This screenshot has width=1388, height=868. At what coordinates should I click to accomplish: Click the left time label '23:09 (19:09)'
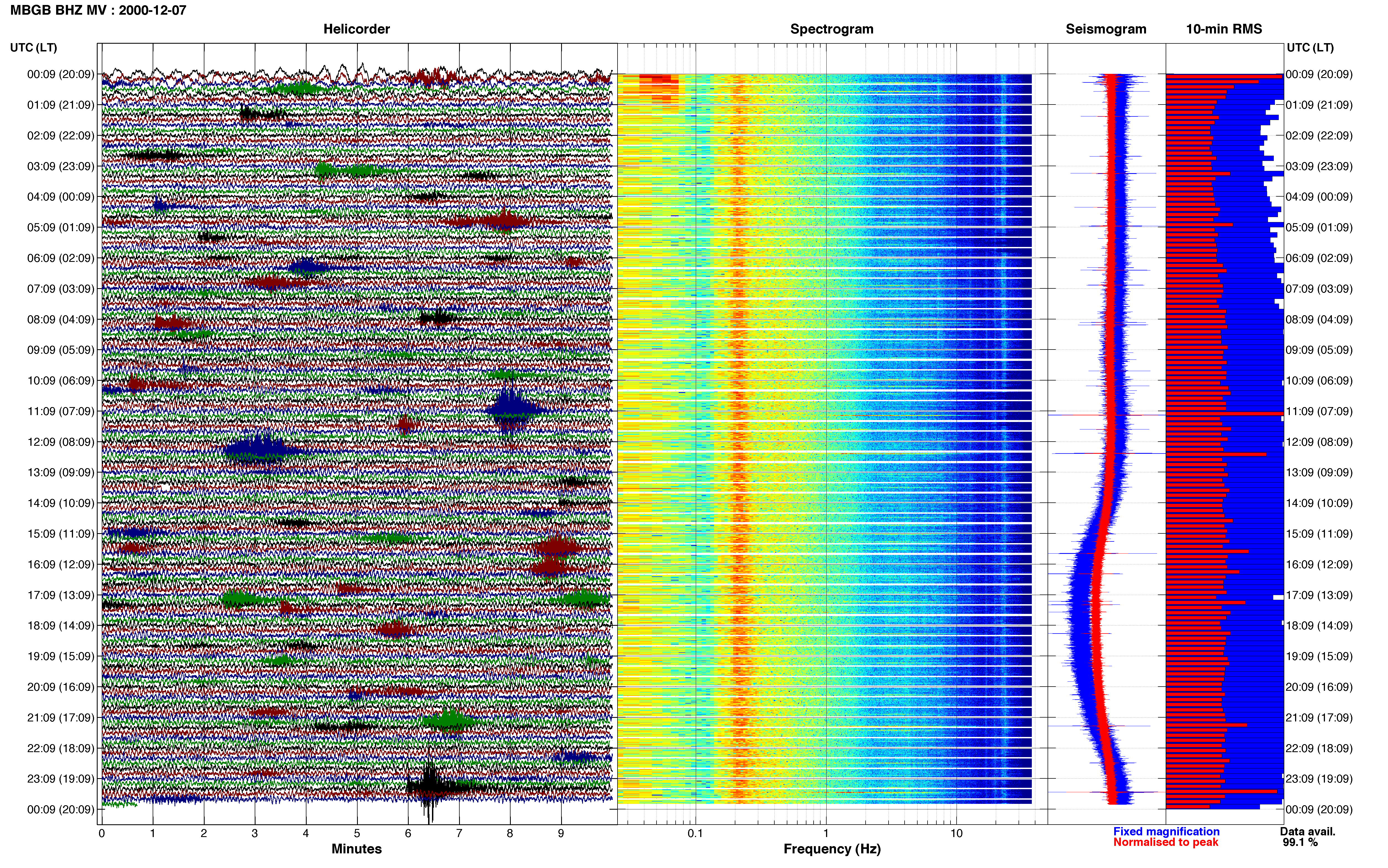point(60,778)
